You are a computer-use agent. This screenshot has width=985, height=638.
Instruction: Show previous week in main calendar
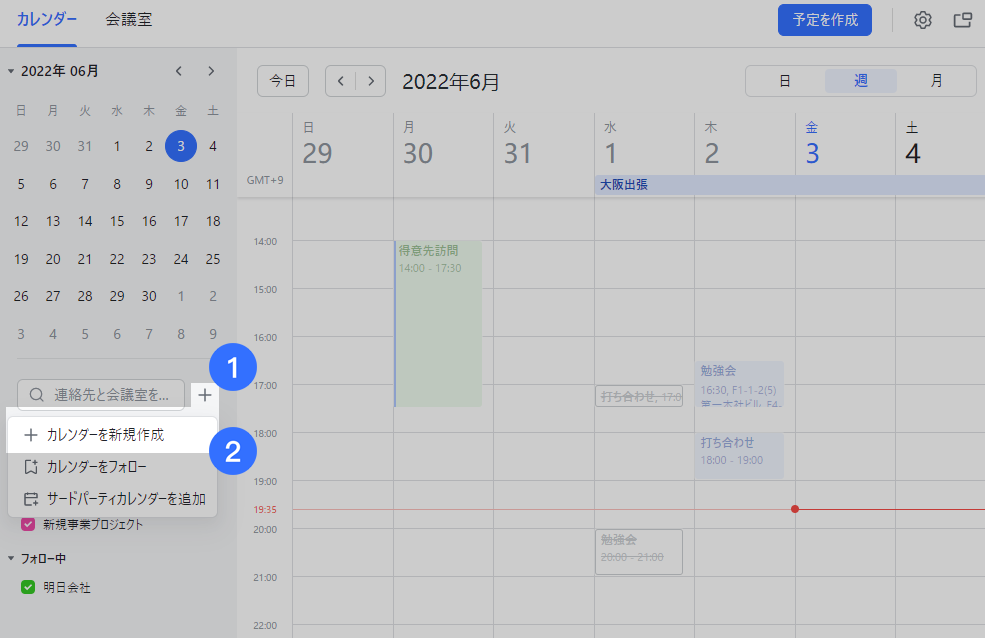[x=341, y=81]
